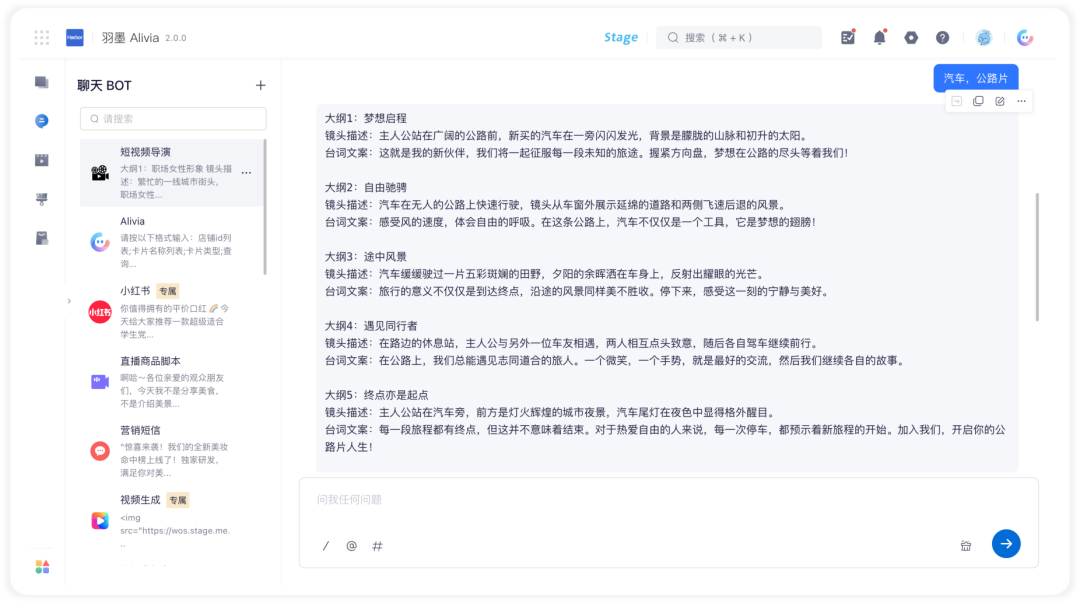Click the Stage environment link
This screenshot has height=603, width=1080.
tap(621, 37)
